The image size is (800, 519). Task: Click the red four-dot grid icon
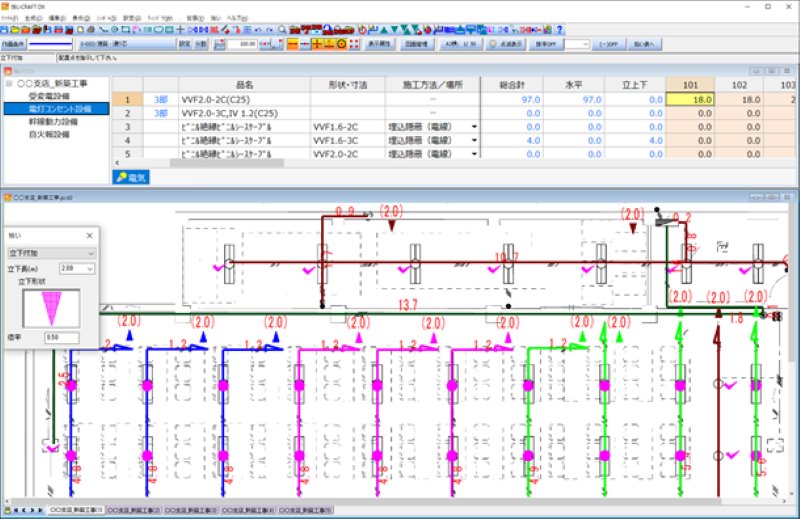355,45
